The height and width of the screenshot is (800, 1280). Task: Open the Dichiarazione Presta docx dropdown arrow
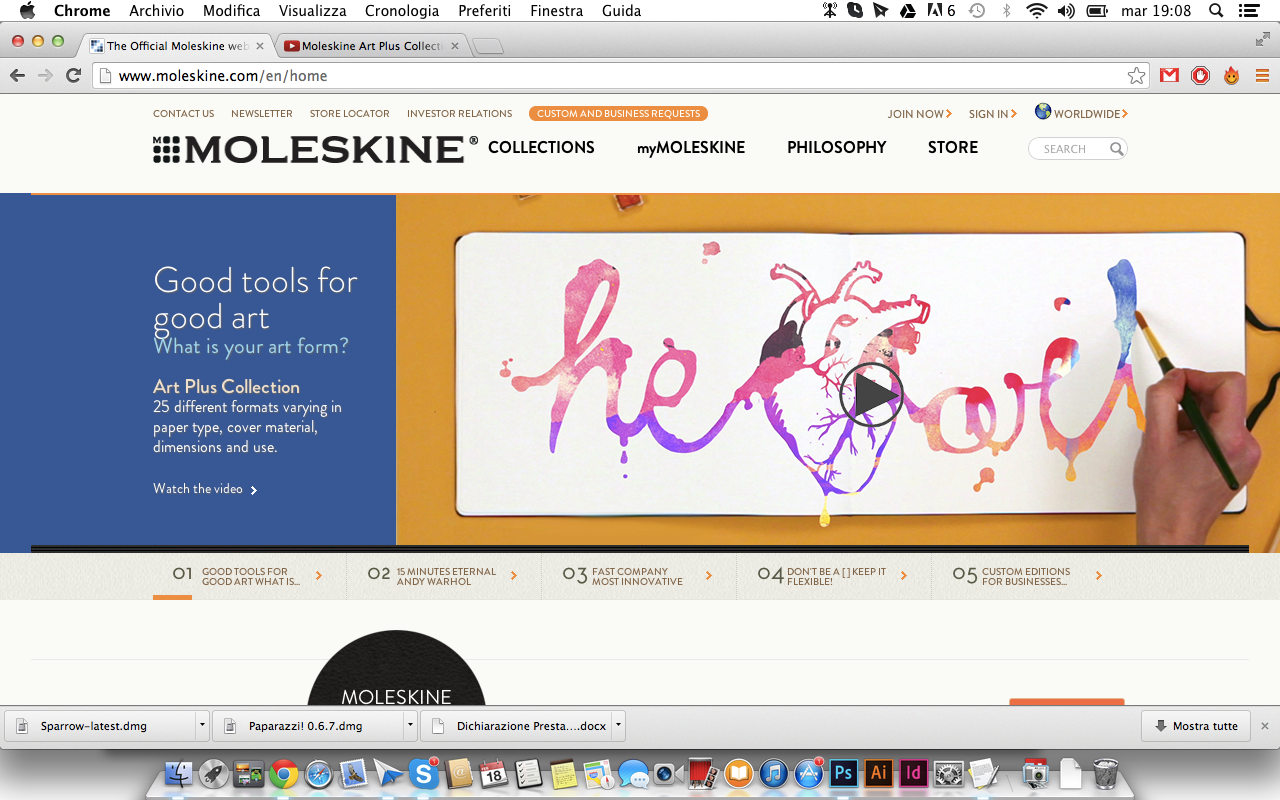point(618,726)
